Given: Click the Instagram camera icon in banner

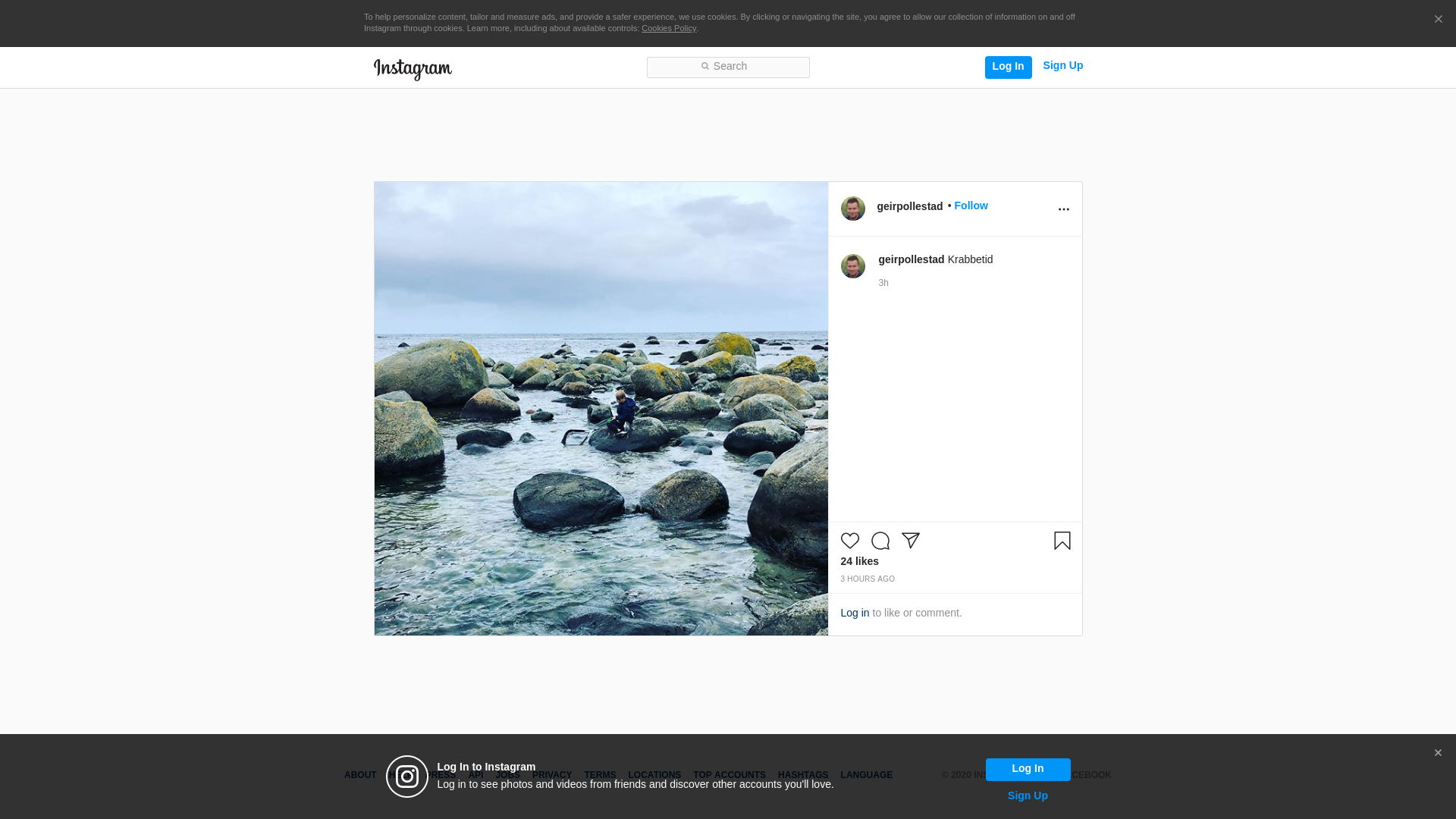Looking at the screenshot, I should [407, 777].
